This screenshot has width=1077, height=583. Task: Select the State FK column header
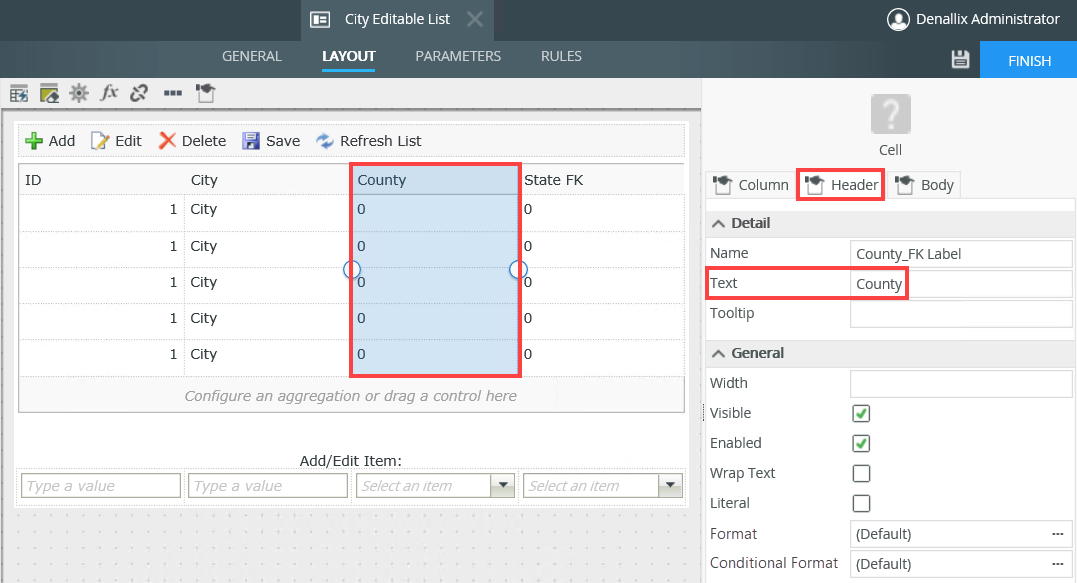(x=602, y=180)
